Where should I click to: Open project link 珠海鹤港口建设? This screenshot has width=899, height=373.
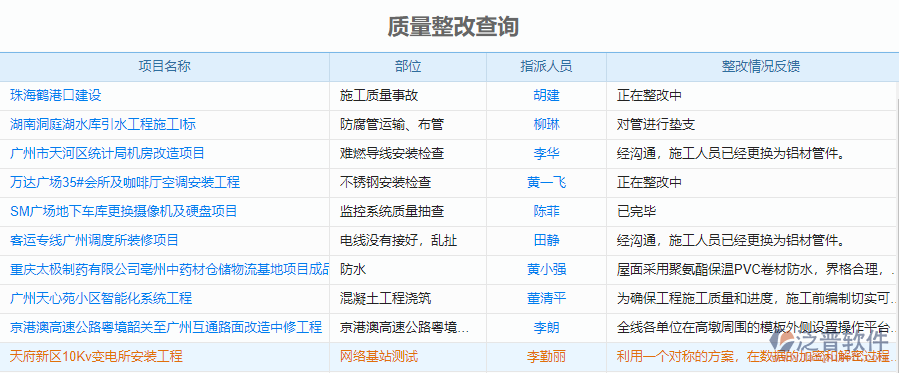56,95
